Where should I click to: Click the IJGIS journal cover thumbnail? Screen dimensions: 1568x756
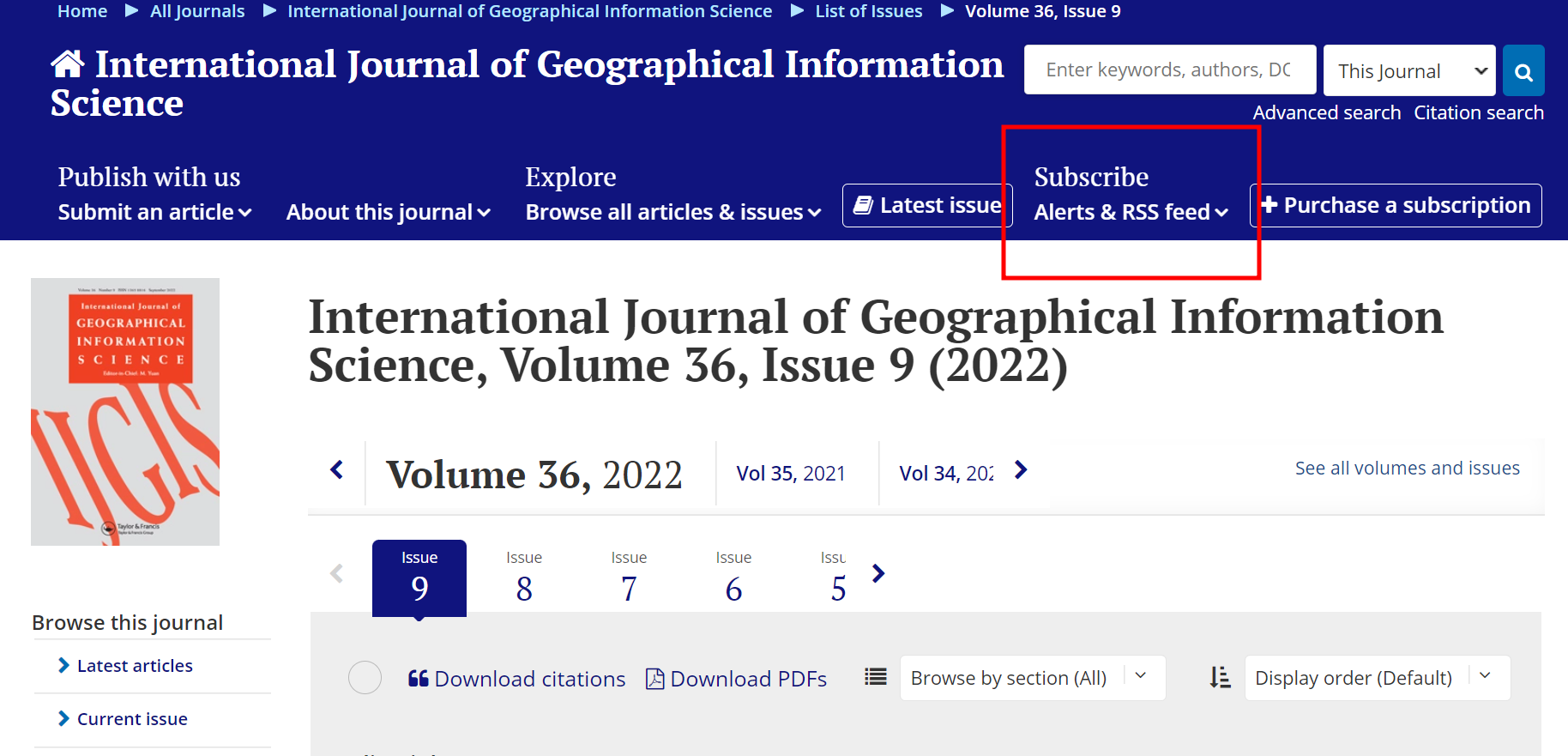(x=125, y=412)
